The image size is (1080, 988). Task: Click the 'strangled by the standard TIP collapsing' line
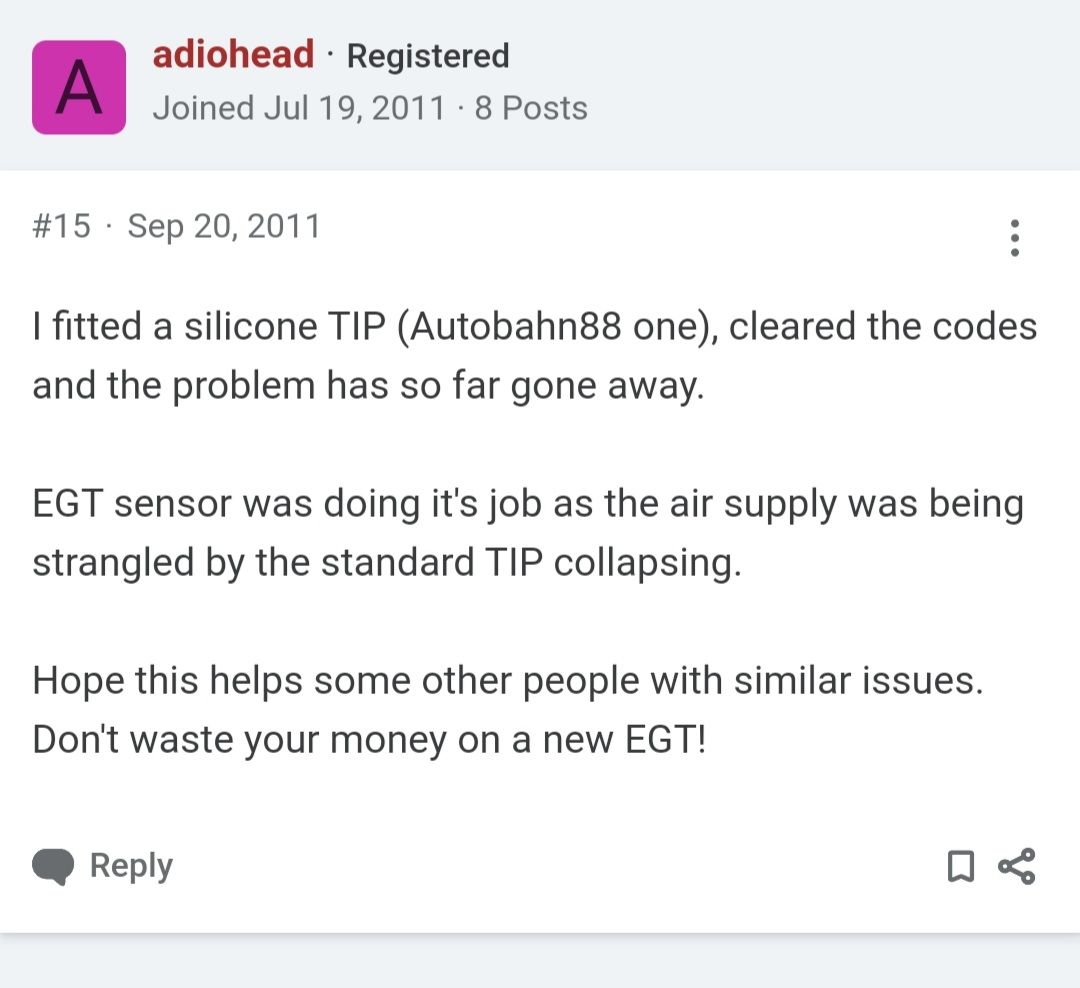(387, 563)
